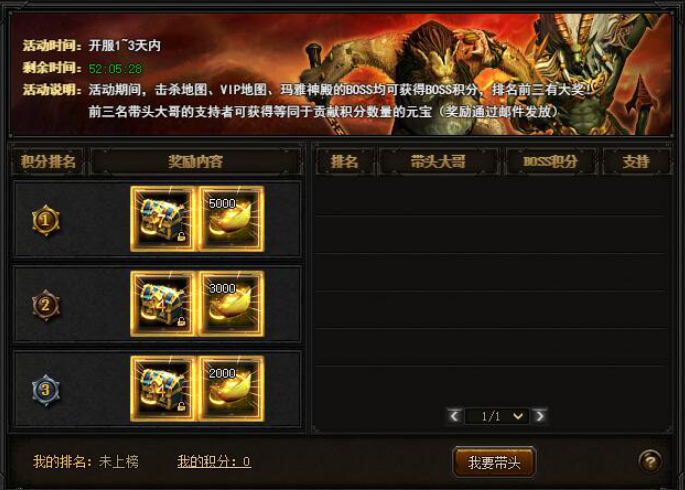Viewport: 685px width, 490px height.
Task: Click the first-place treasure chest reward
Action: tap(163, 219)
